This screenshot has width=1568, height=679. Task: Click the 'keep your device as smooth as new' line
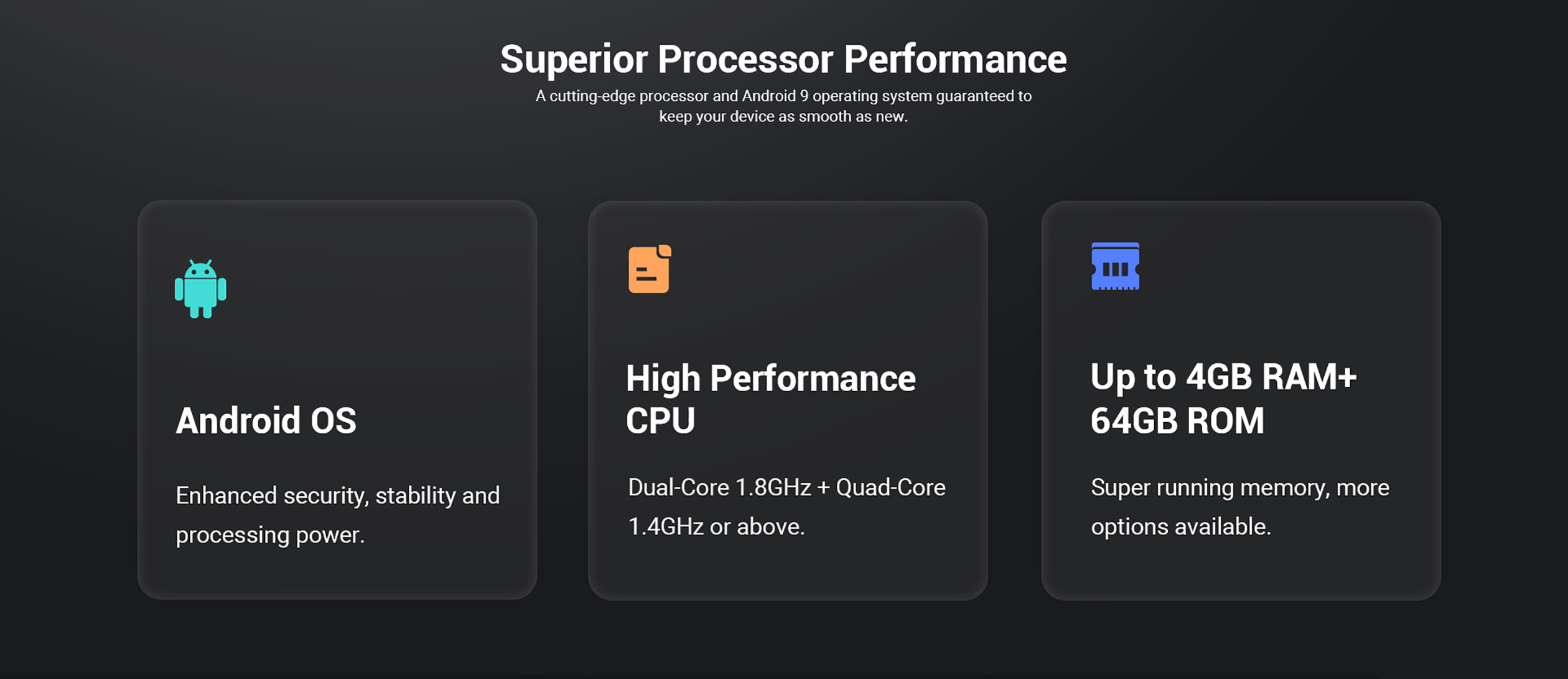pos(783,116)
